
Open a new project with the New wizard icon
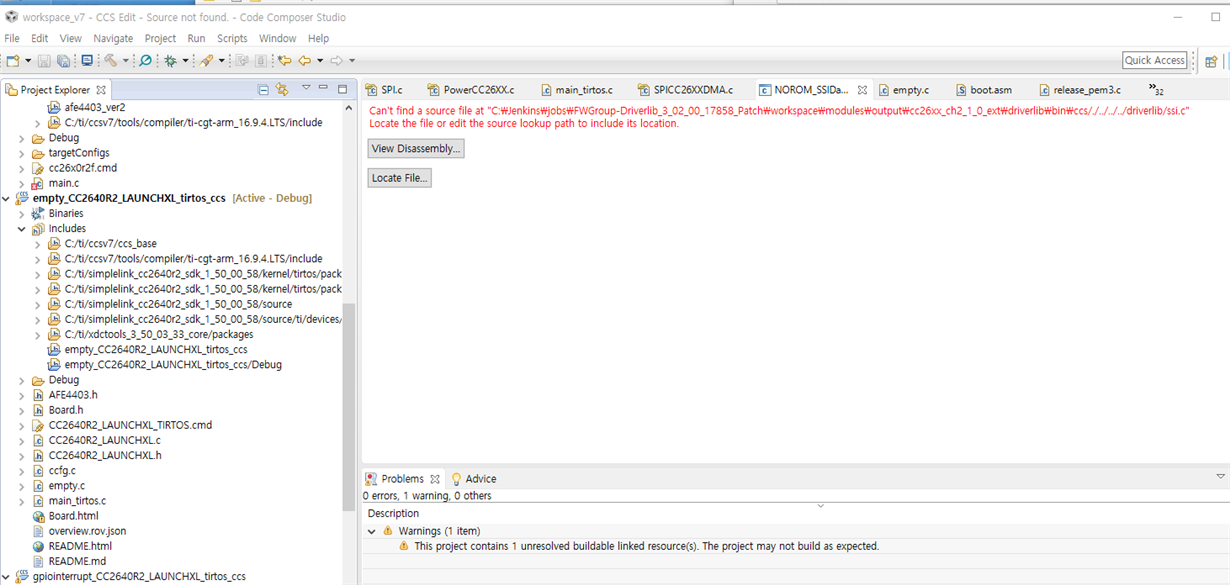(x=13, y=60)
